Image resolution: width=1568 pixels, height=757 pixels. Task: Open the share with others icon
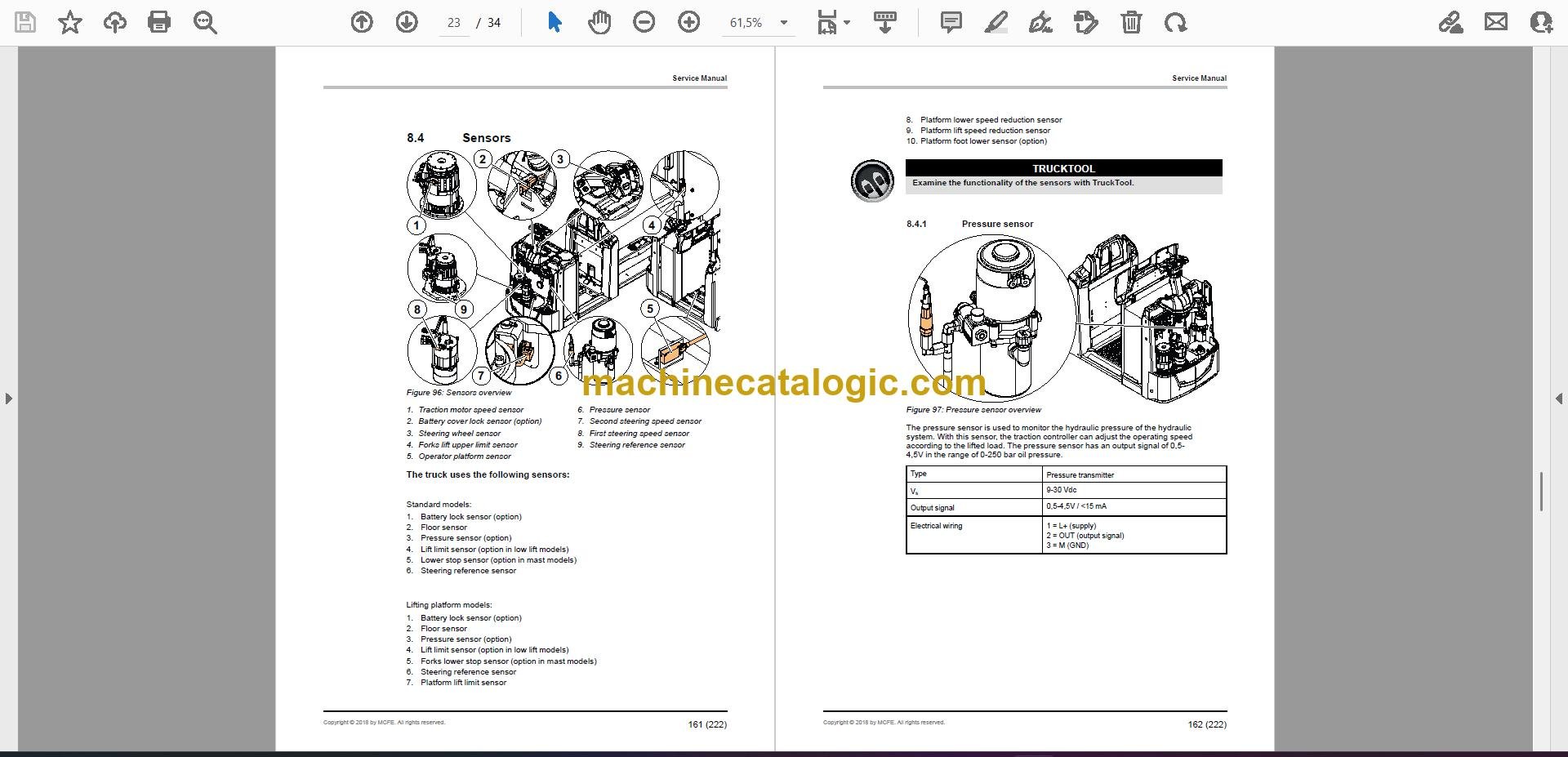coord(1541,22)
